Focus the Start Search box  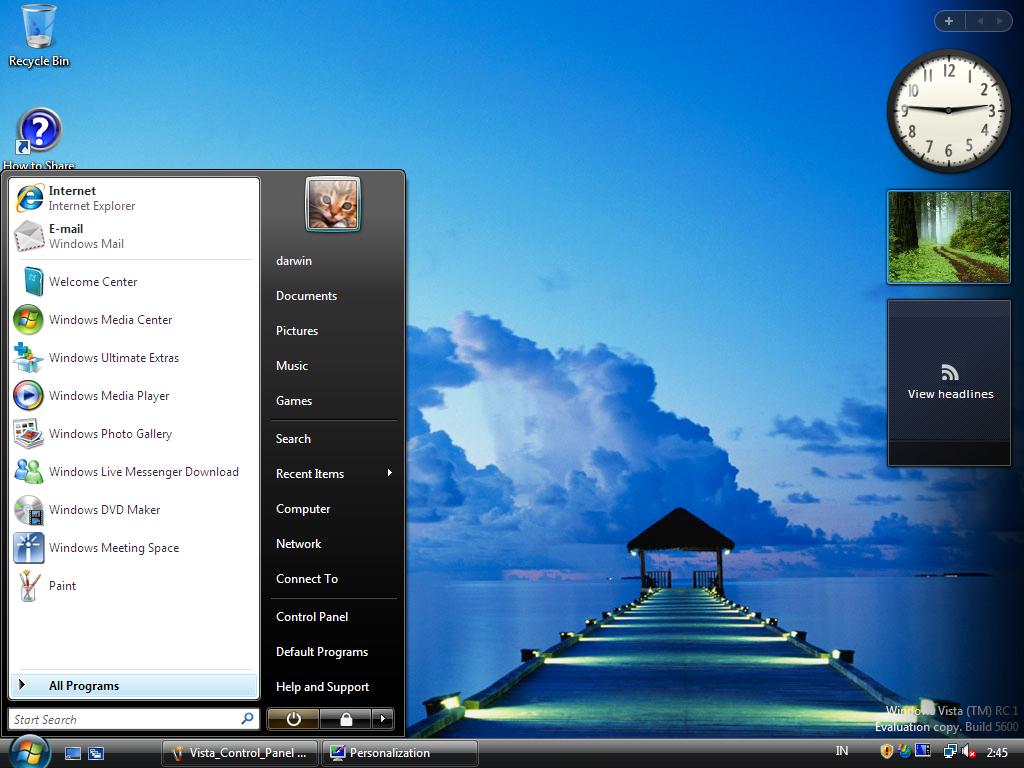[134, 719]
